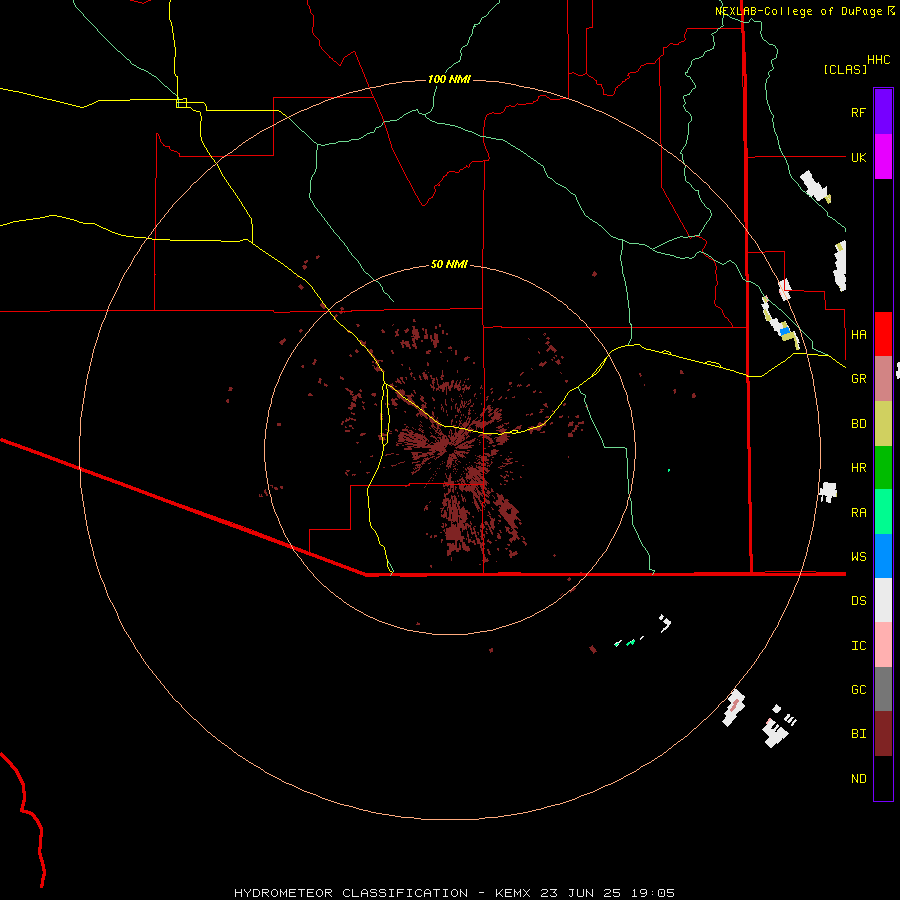900x900 pixels.
Task: Click the "GR" legend label
Action: click(858, 379)
